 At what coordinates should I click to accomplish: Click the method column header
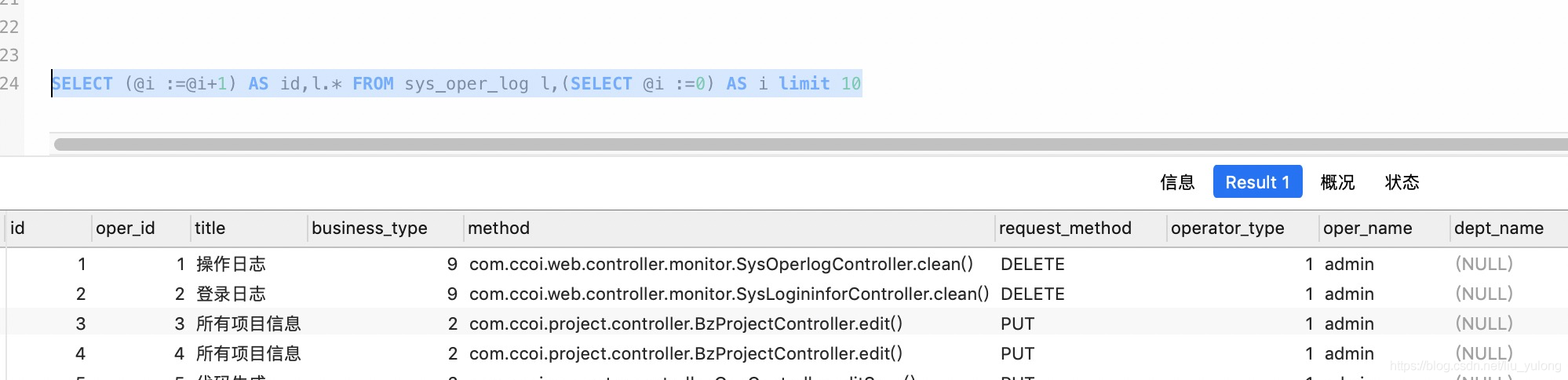click(498, 228)
